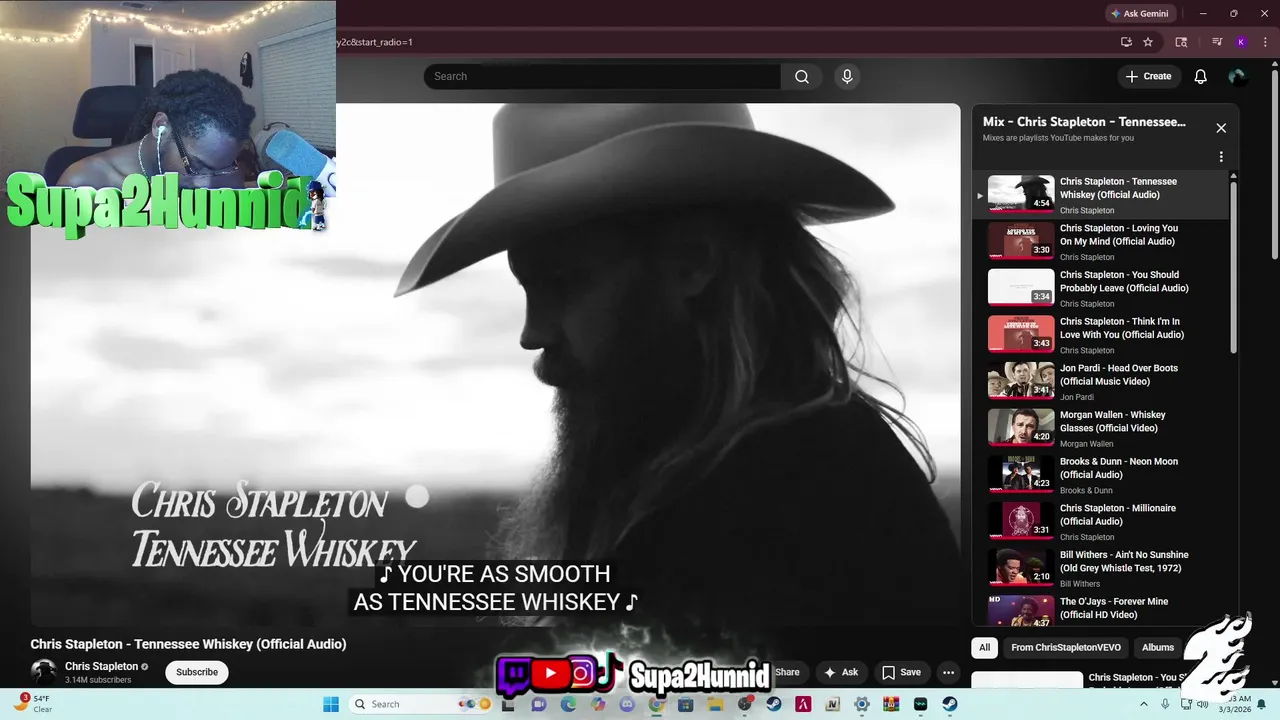This screenshot has height=720, width=1280.
Task: Open weather widget showing 54°F
Action: [35, 704]
